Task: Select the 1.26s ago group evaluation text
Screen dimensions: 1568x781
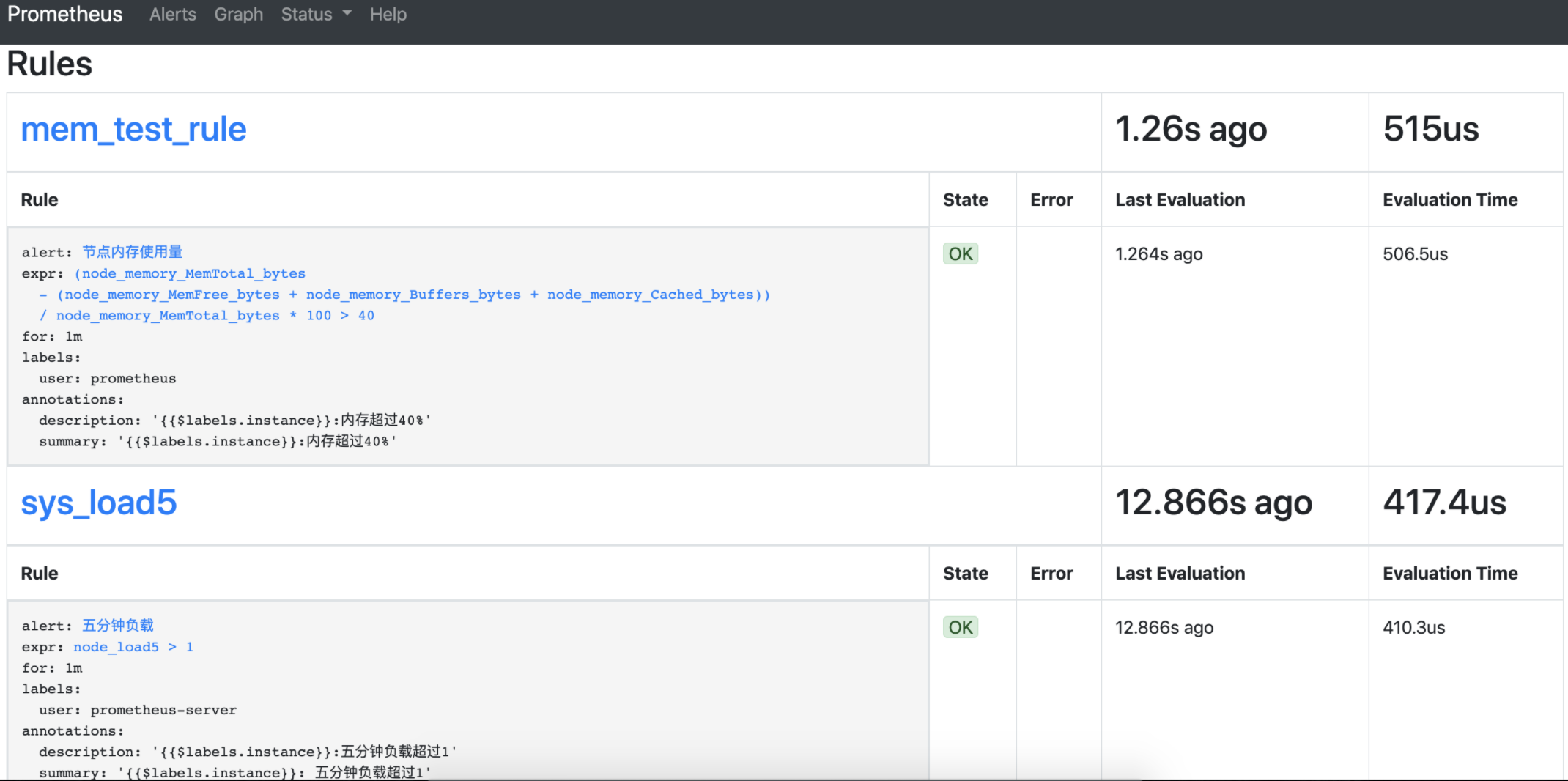Action: pyautogui.click(x=1191, y=130)
